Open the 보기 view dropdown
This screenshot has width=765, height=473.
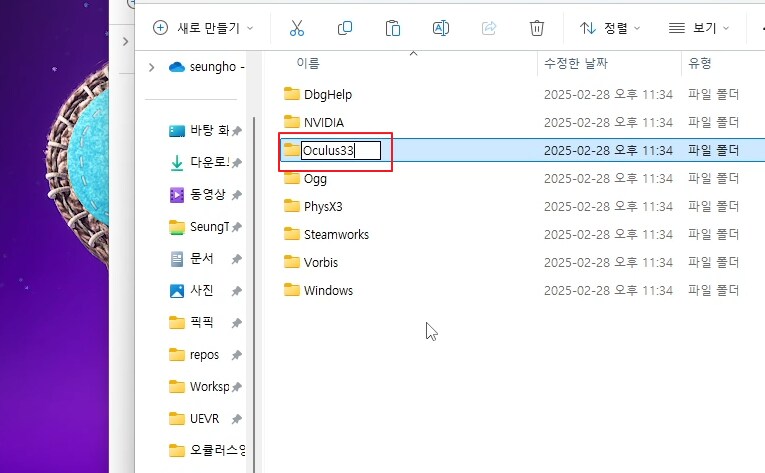(x=699, y=28)
